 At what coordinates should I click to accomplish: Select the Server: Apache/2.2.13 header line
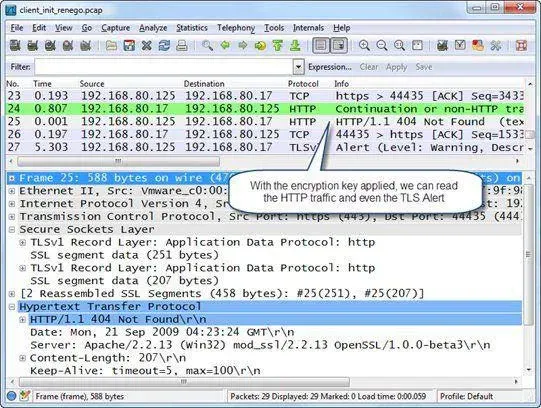(x=260, y=345)
